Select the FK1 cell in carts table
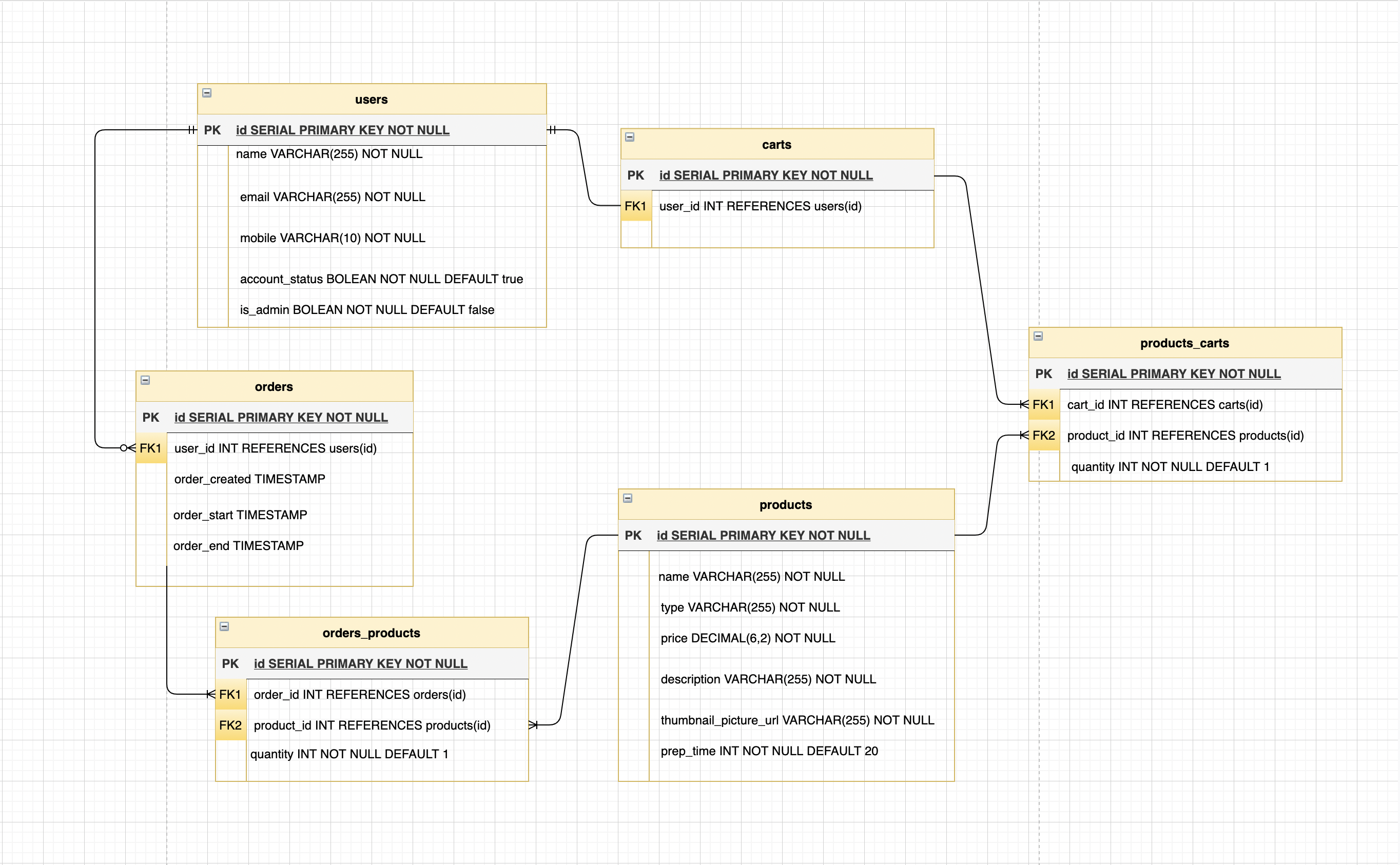The height and width of the screenshot is (865, 1400). [635, 206]
